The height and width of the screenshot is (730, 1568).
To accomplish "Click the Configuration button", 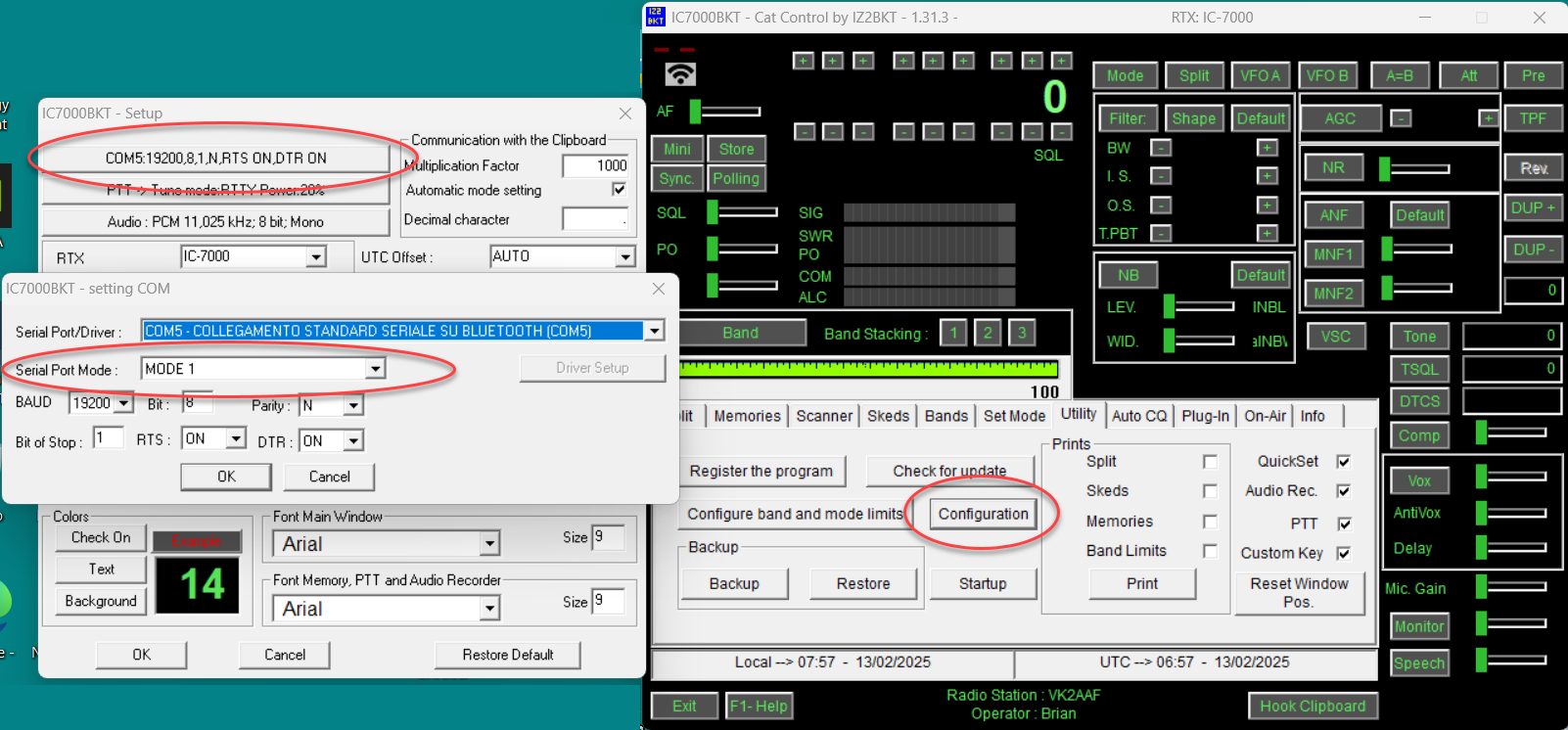I will [x=983, y=514].
